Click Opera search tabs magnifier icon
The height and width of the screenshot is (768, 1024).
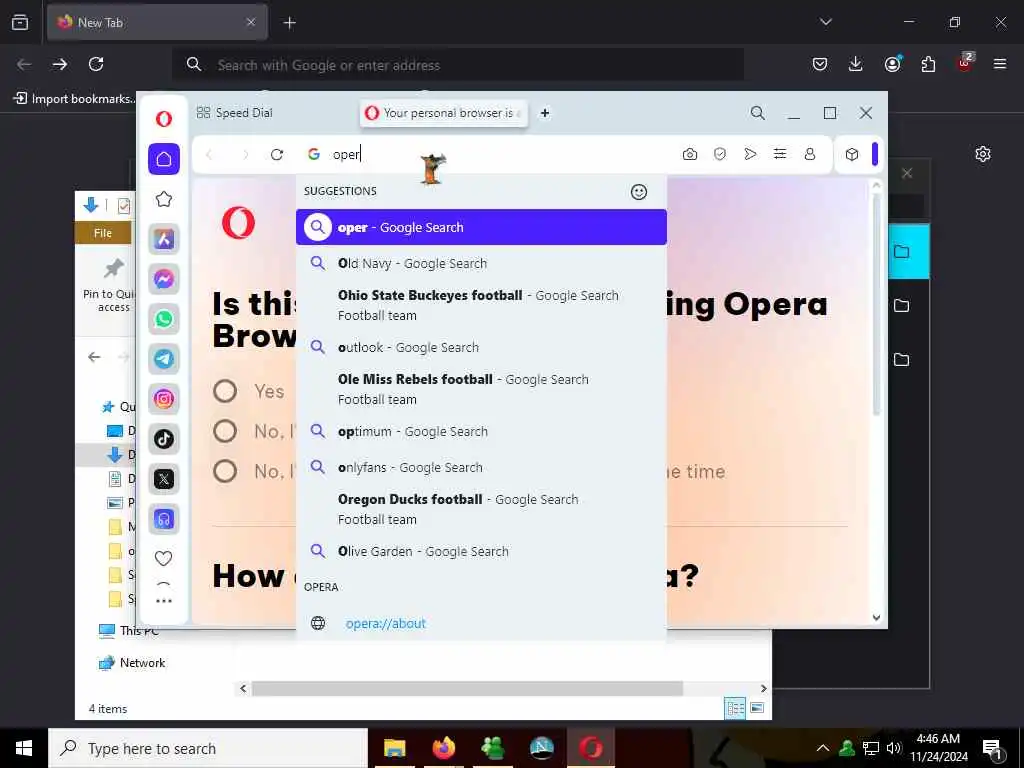(758, 113)
